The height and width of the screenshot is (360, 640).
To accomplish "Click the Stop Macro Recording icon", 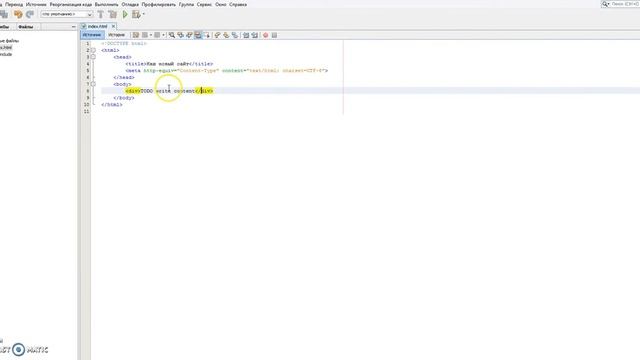I will (x=274, y=35).
